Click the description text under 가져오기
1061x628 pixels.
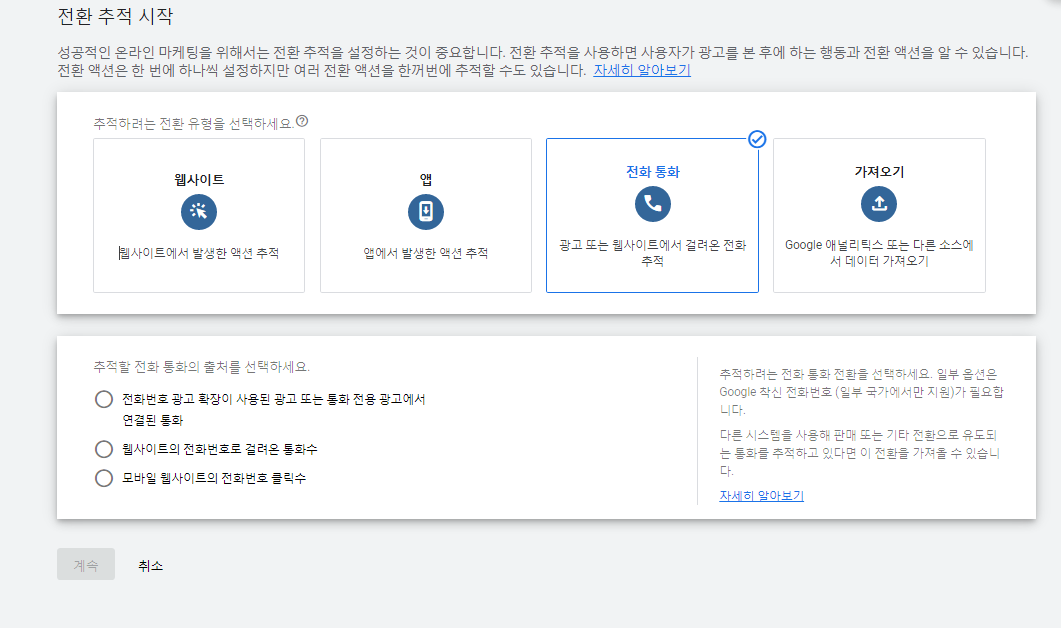(880, 252)
